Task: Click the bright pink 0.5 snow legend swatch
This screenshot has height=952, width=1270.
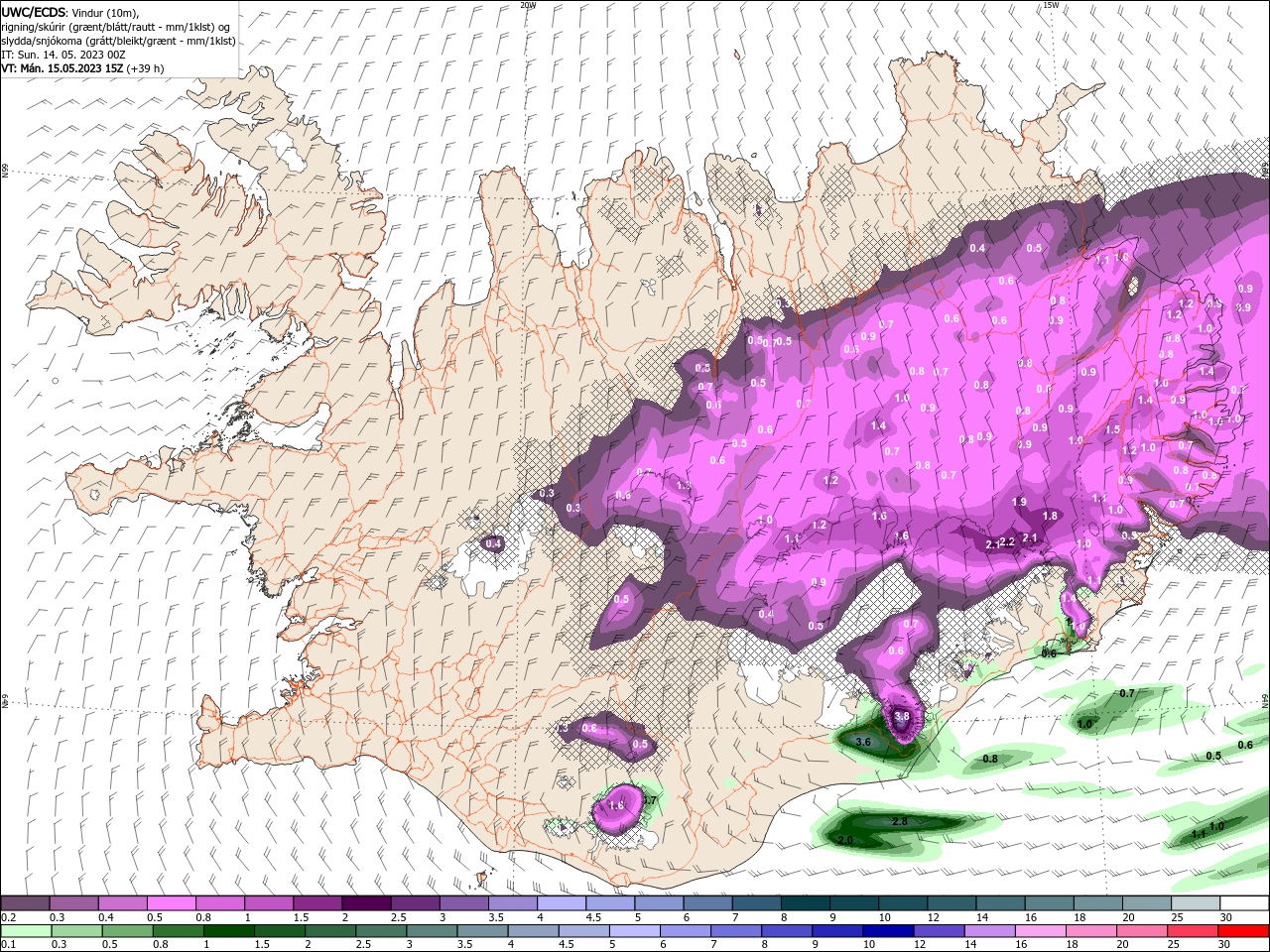Action: 171,903
